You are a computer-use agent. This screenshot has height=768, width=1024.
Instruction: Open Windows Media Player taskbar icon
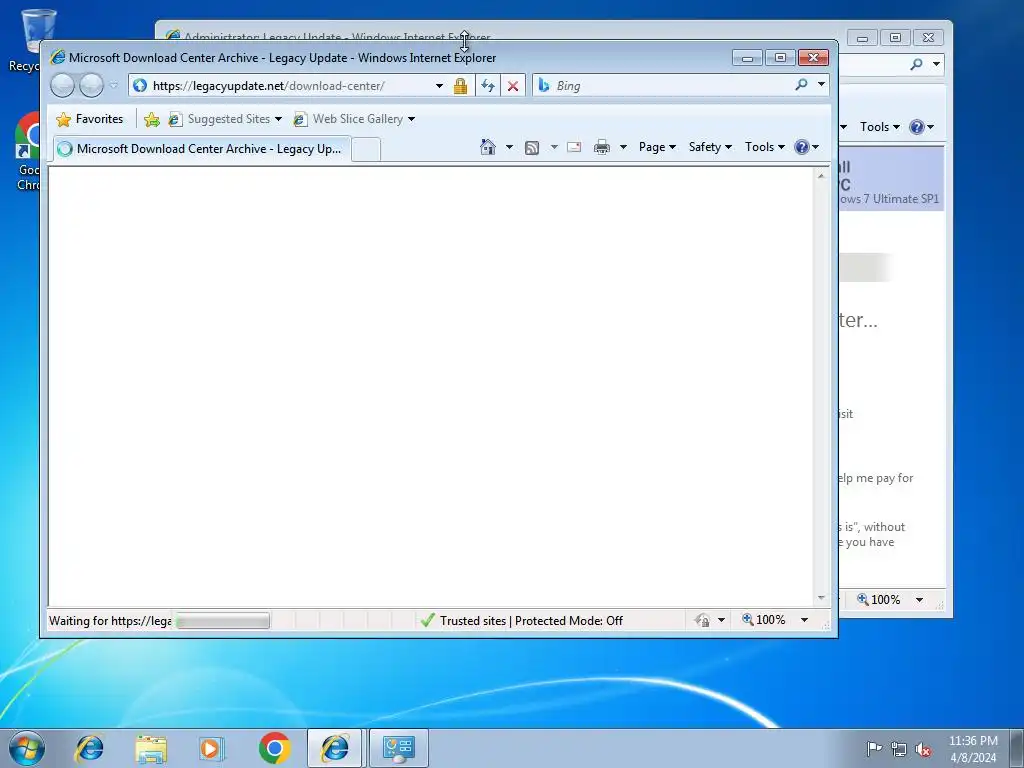coord(212,748)
